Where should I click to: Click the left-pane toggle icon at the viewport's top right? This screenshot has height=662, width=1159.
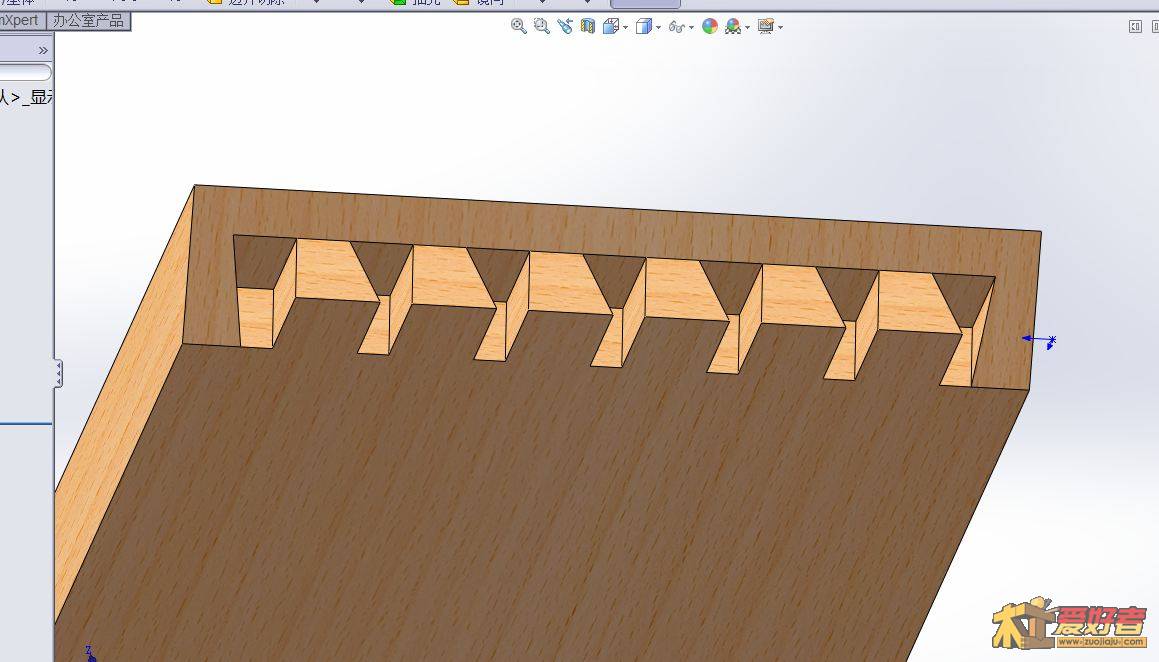click(1135, 27)
